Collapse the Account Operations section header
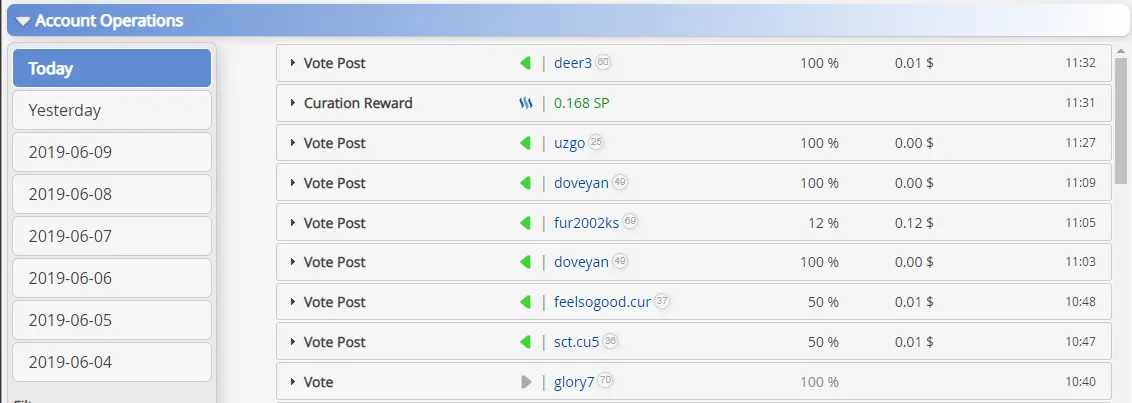 tap(566, 21)
